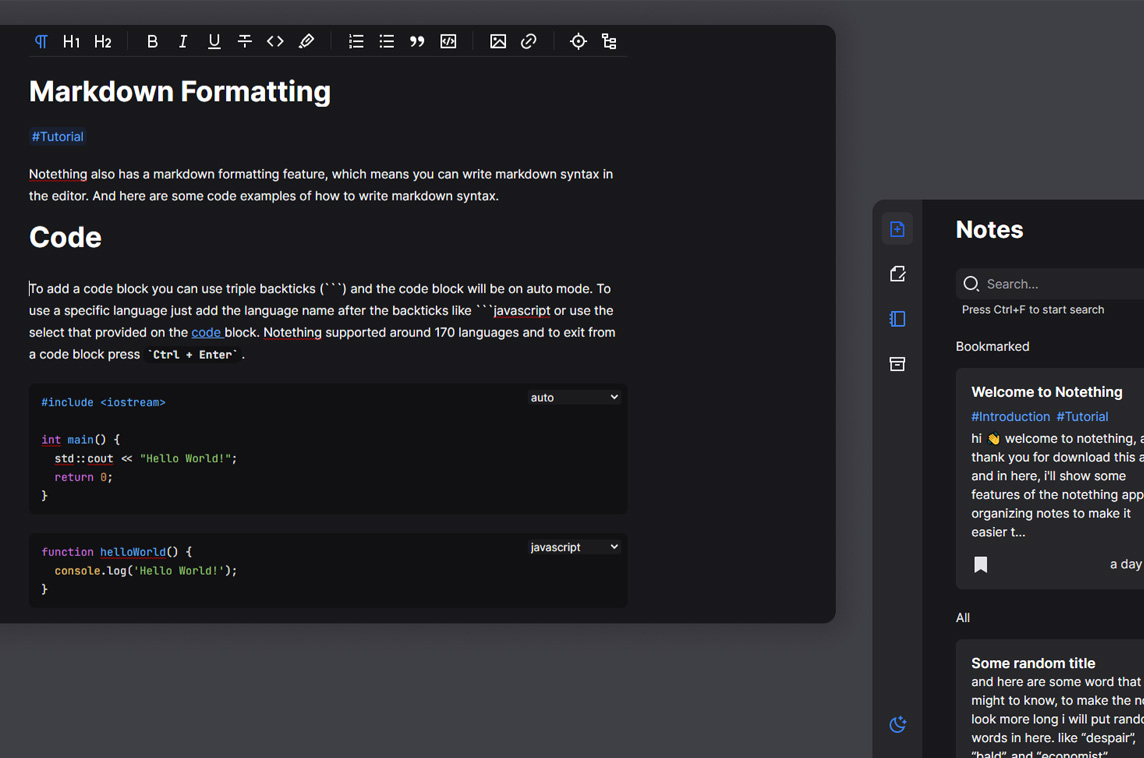Follow the code hyperlink in paragraph
The height and width of the screenshot is (758, 1144).
coord(206,333)
